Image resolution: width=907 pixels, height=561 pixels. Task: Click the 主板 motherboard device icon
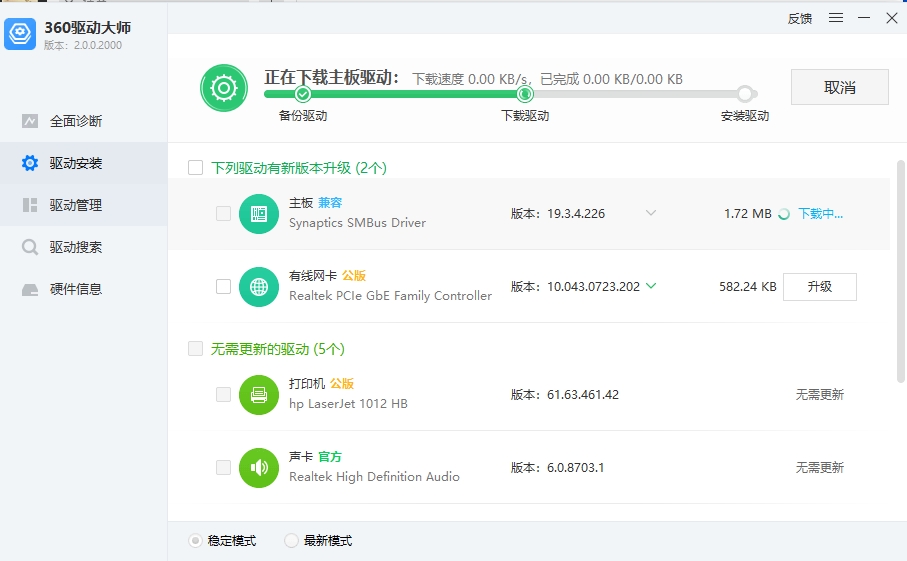click(x=259, y=214)
